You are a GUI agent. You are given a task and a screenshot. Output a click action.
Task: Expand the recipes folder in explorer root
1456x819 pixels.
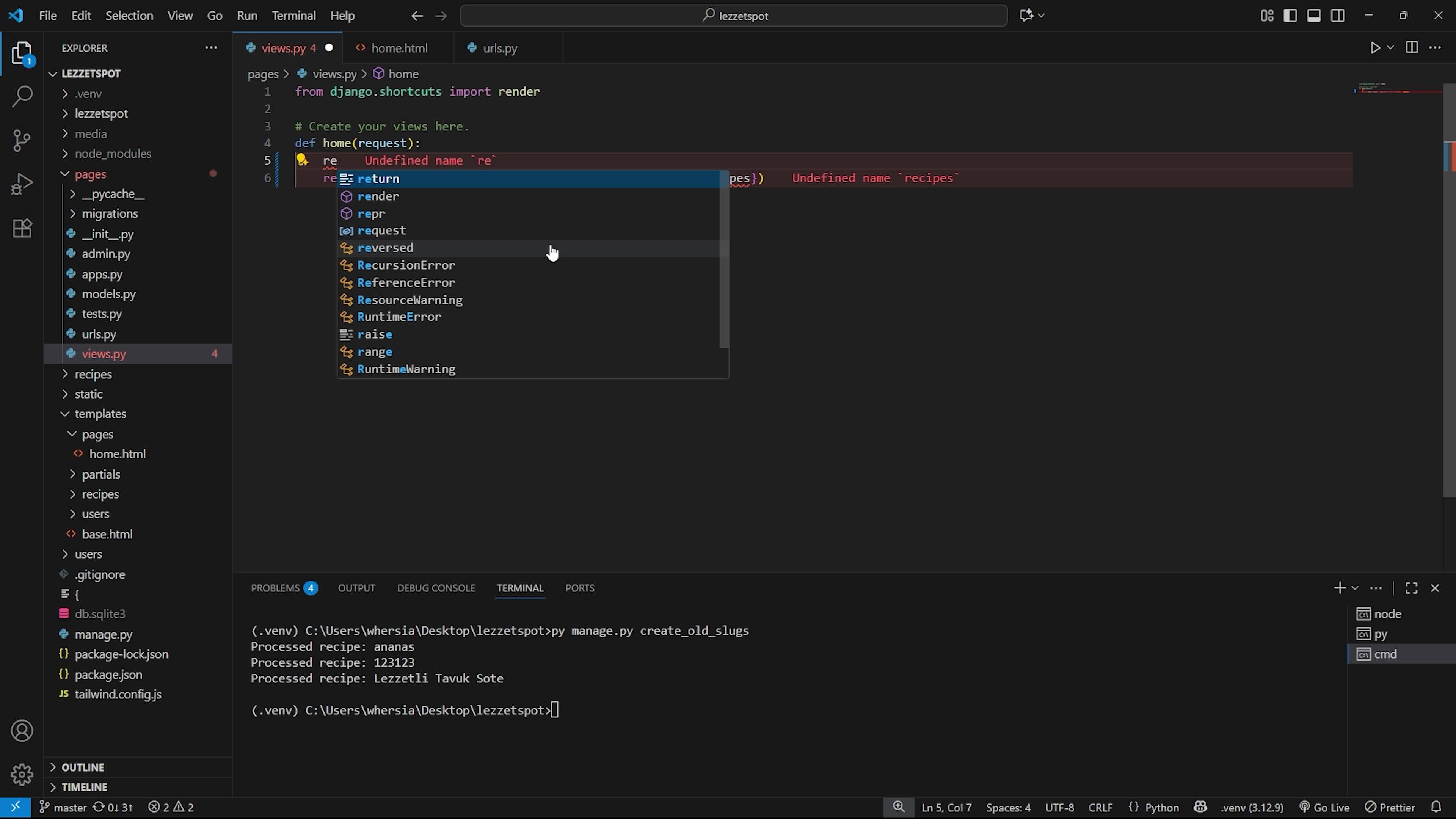[x=93, y=374]
